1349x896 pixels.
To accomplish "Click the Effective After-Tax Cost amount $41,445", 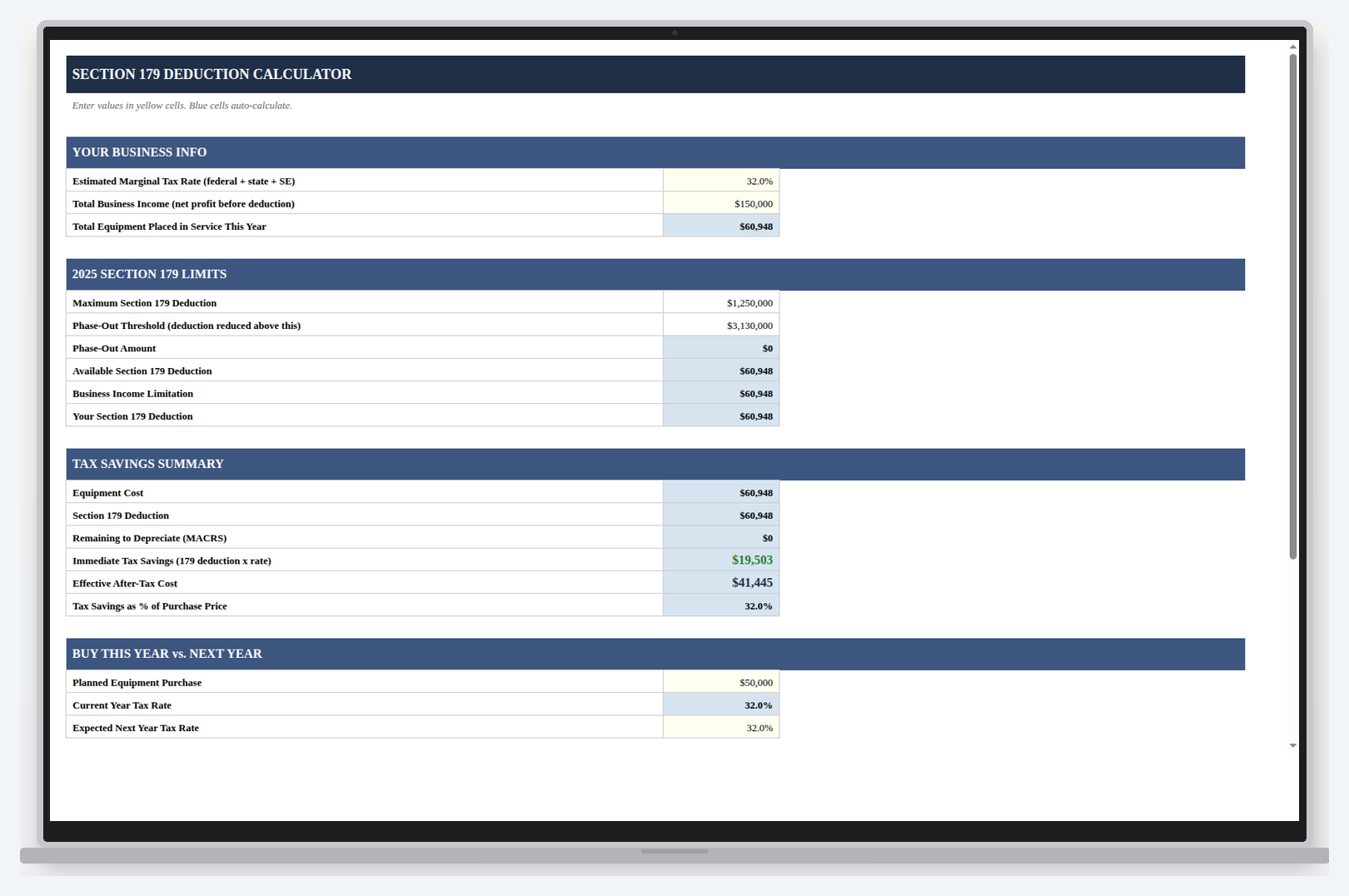I will (x=721, y=583).
